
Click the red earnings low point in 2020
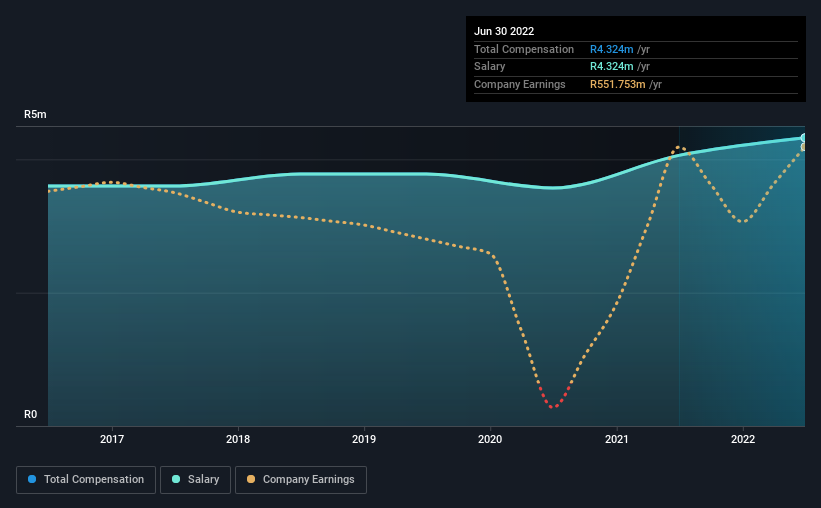(x=553, y=406)
